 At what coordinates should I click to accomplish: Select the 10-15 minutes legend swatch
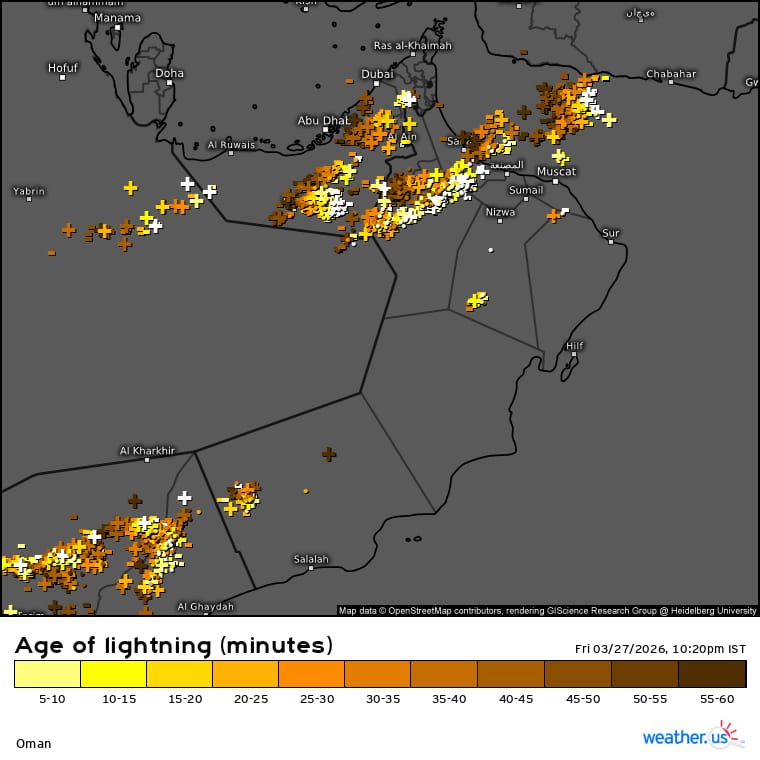click(x=113, y=674)
